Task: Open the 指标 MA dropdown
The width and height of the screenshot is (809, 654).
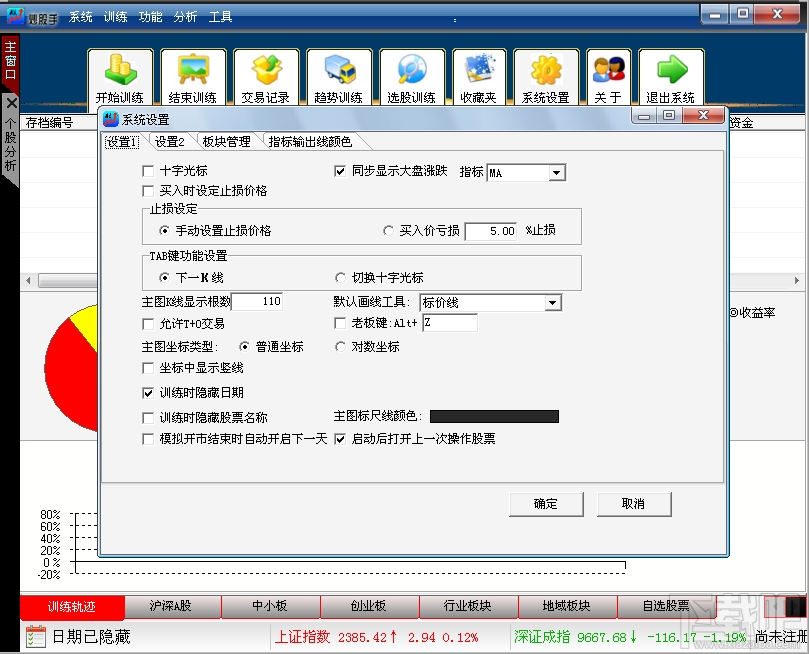Action: pyautogui.click(x=558, y=172)
